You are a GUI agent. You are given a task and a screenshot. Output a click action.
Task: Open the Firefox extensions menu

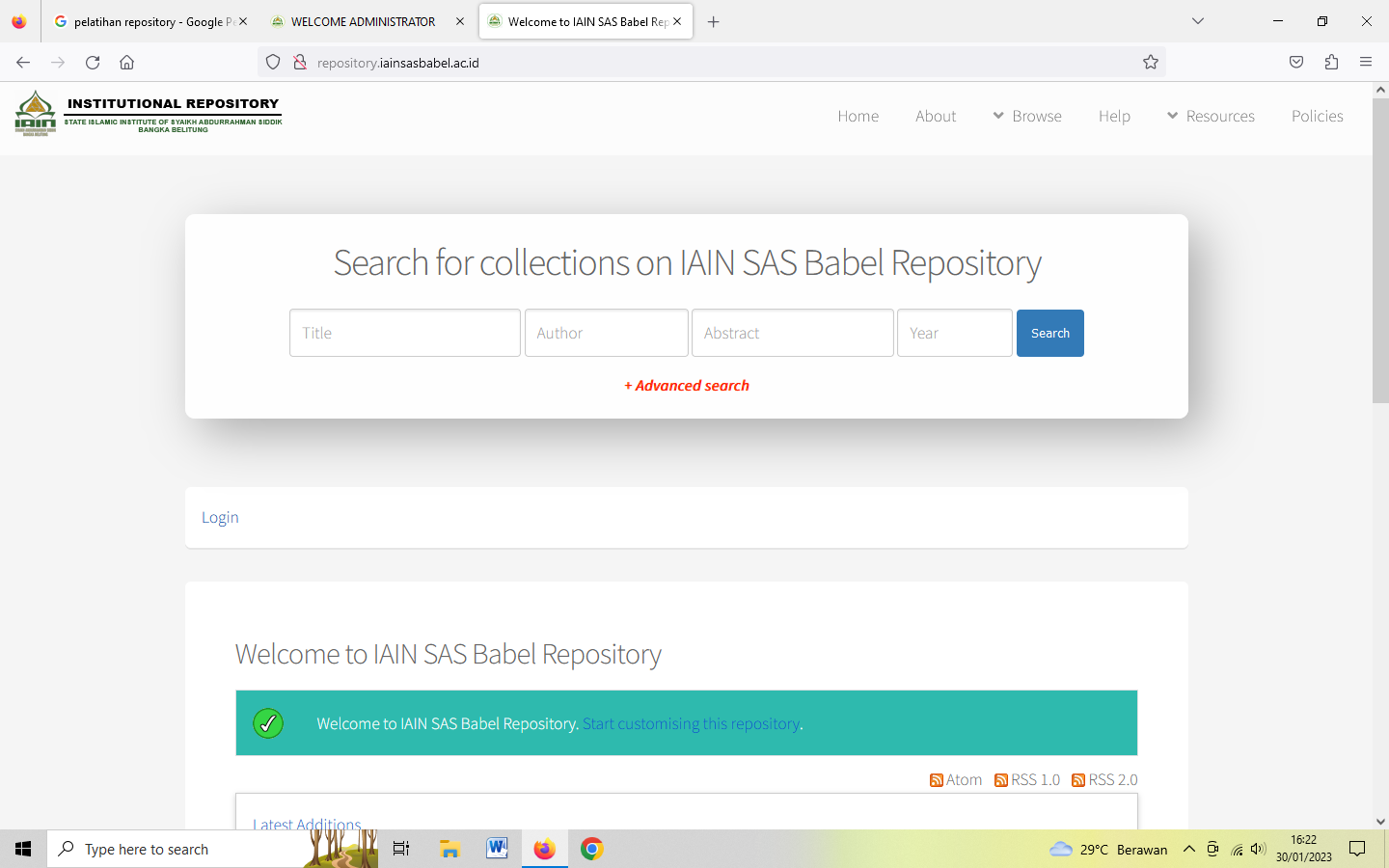[x=1331, y=63]
